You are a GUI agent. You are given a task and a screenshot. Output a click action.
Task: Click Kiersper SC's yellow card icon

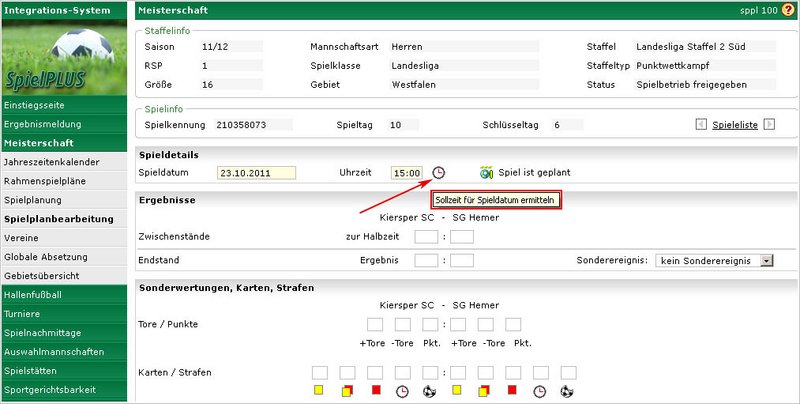pos(319,390)
